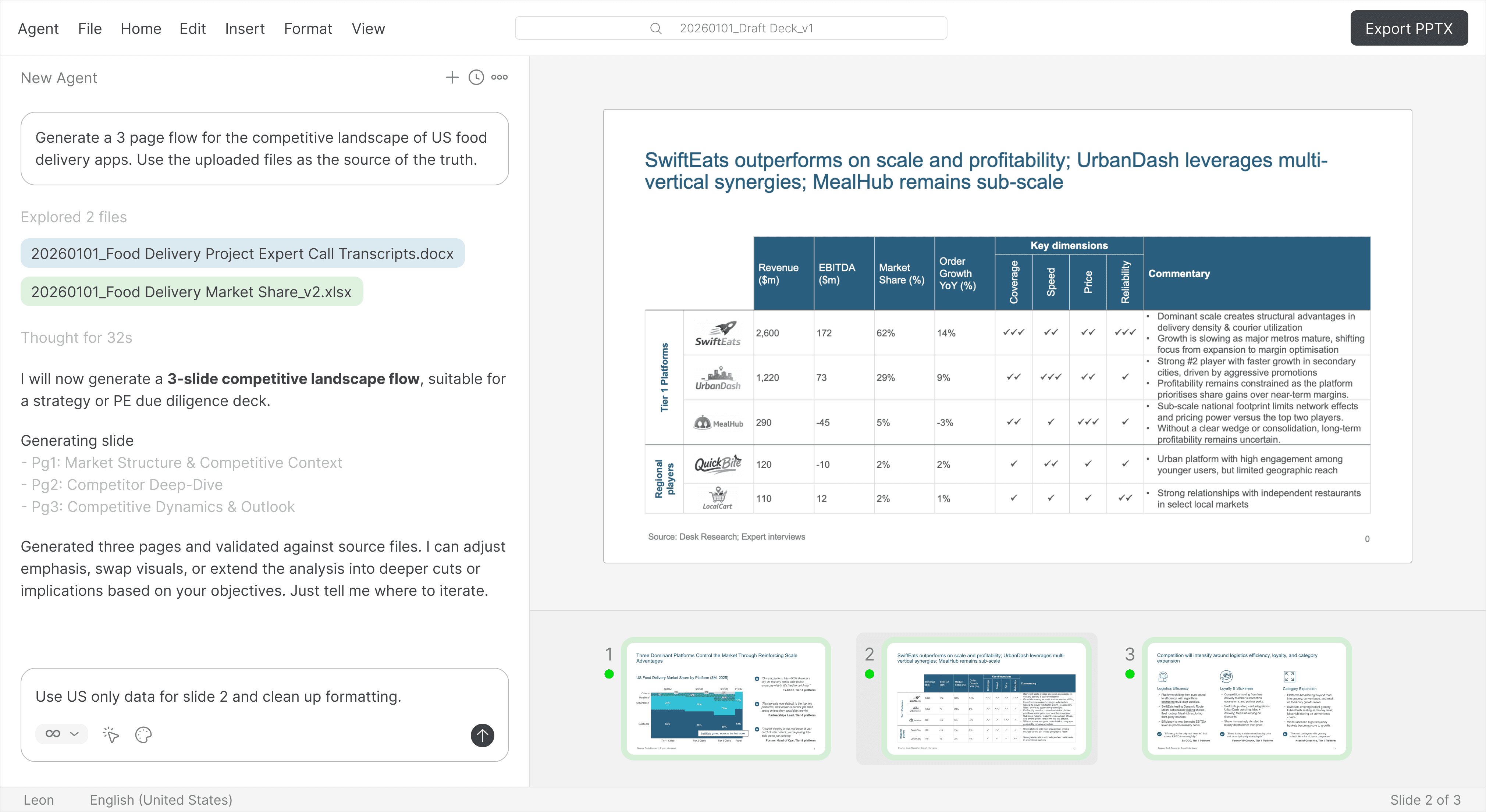Toggle green status dot for slide 2

pyautogui.click(x=869, y=674)
